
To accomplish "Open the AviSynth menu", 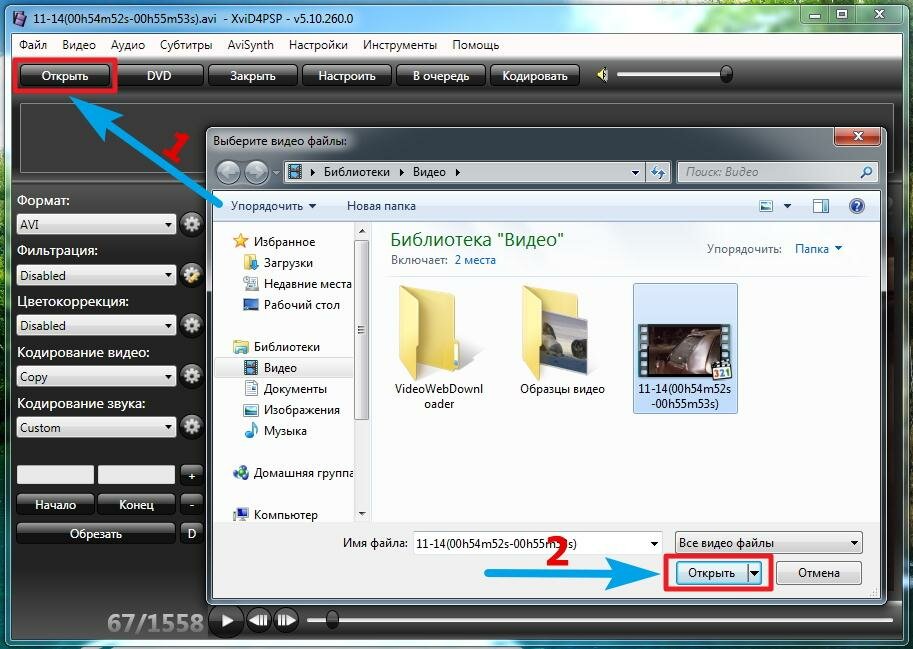I will 250,45.
